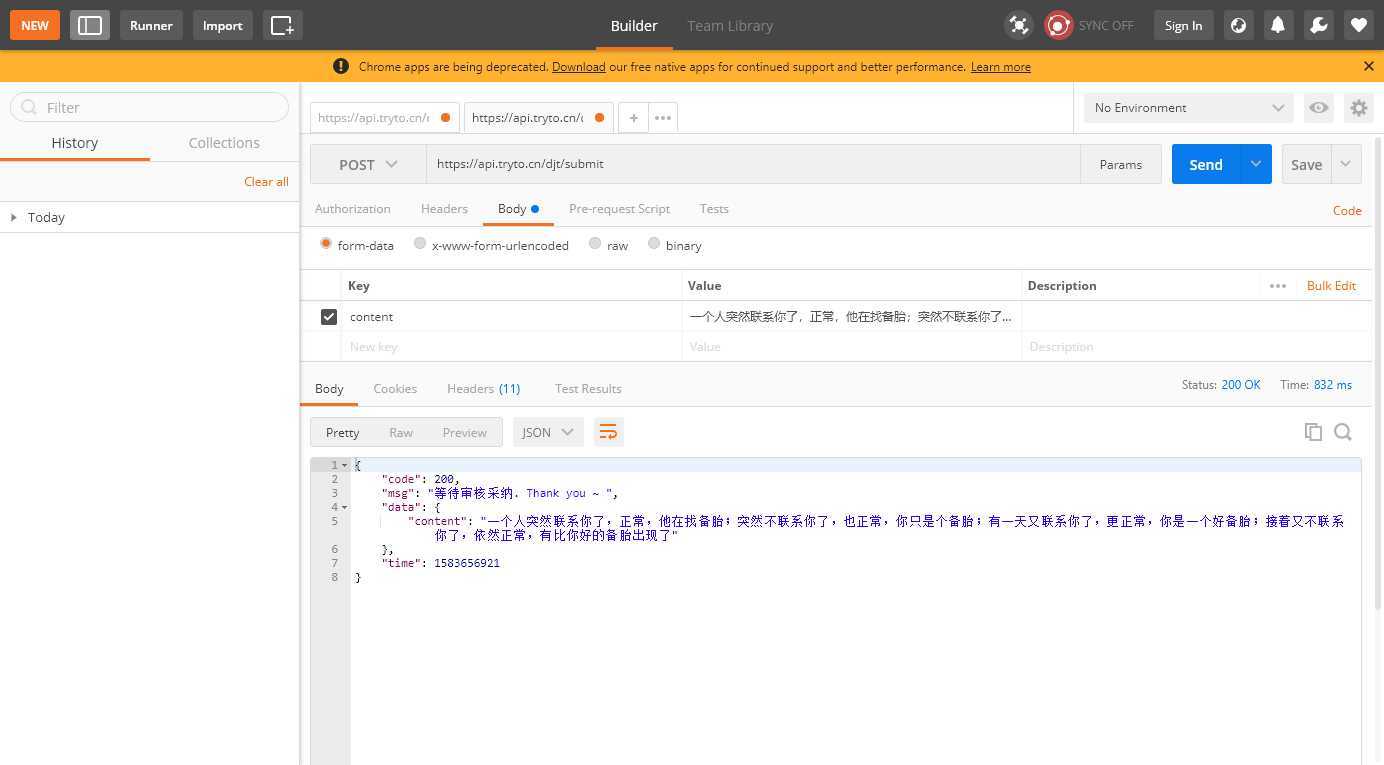Toggle the sidebar layout icon
The width and height of the screenshot is (1384, 765).
90,25
